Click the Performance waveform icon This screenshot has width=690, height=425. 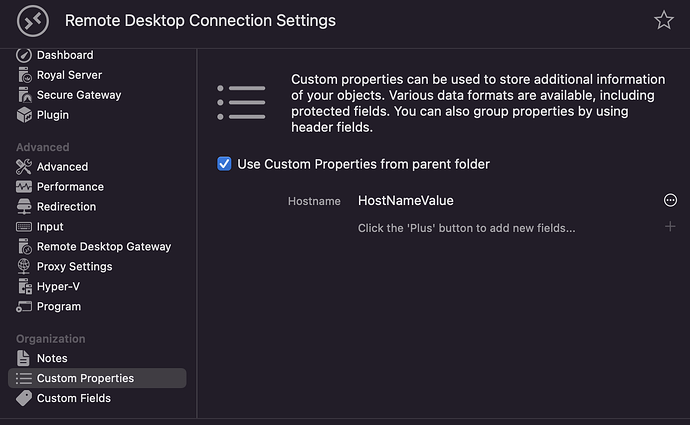coord(25,187)
